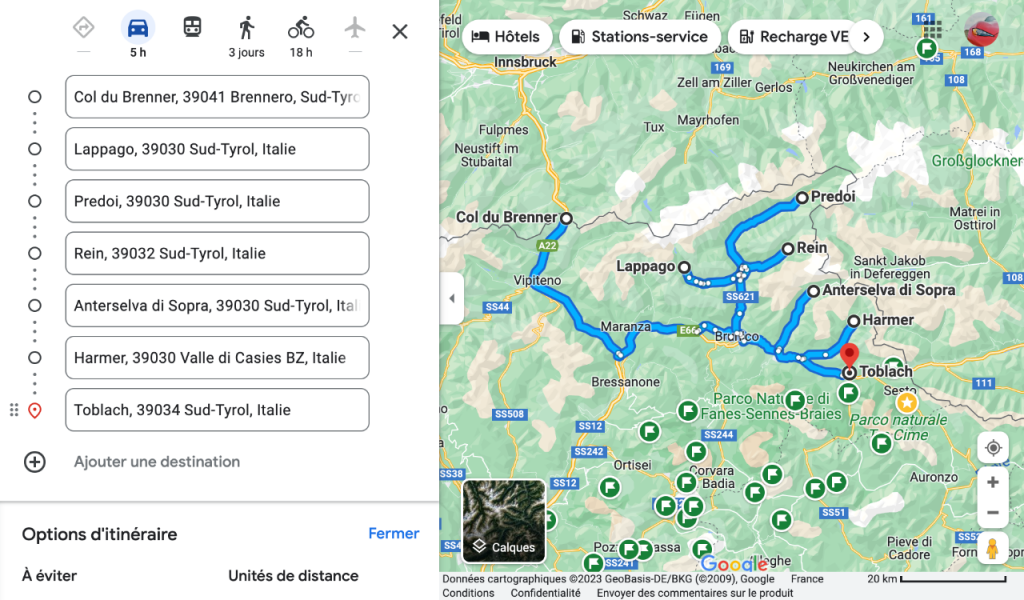
Task: Select the flights travel mode
Action: point(355,28)
